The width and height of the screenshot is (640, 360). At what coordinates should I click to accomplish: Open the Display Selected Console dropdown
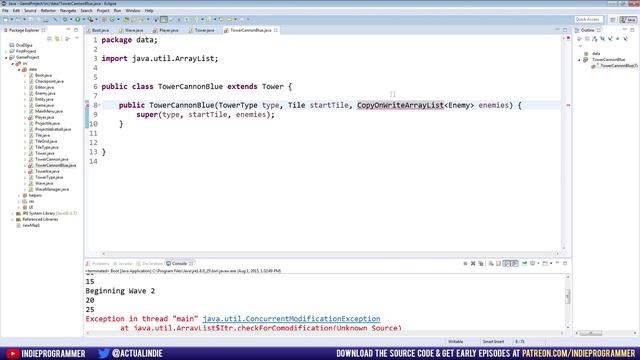click(538, 264)
